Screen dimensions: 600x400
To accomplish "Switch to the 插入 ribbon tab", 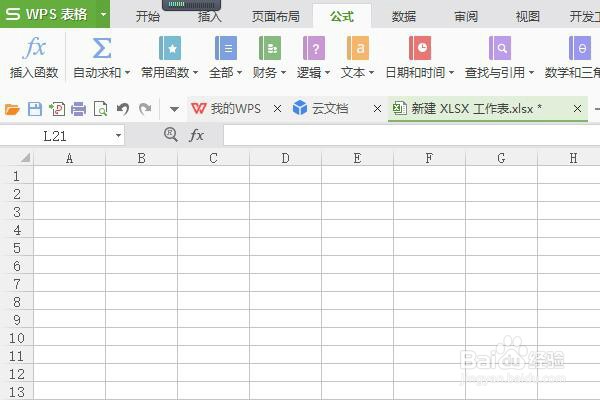I will click(x=210, y=16).
